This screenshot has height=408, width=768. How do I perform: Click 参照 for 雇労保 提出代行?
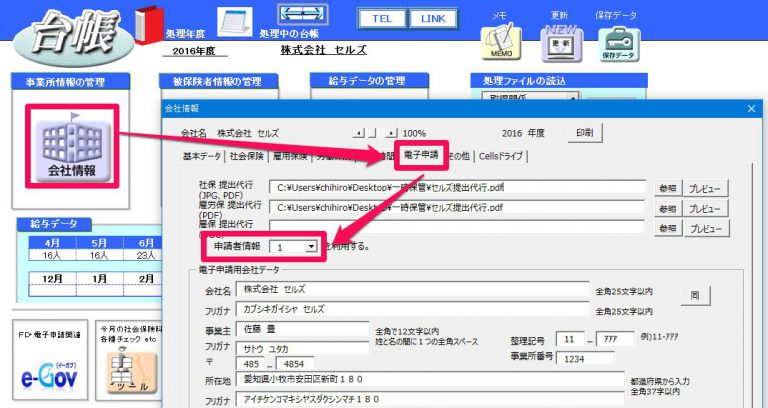click(668, 208)
